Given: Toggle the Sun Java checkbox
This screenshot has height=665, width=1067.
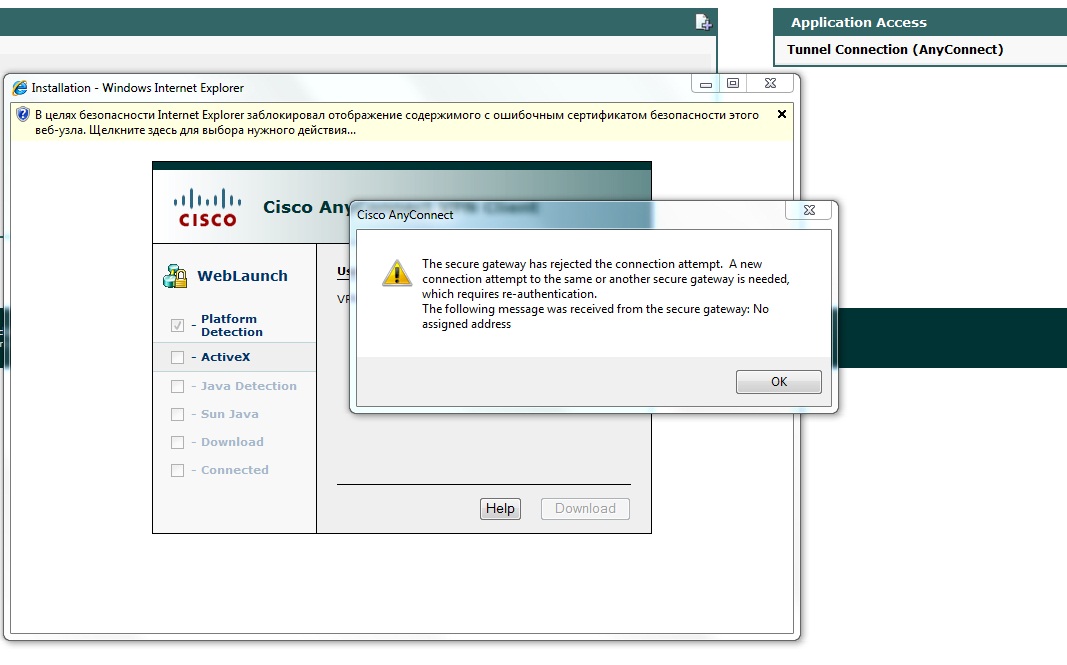Looking at the screenshot, I should point(178,415).
